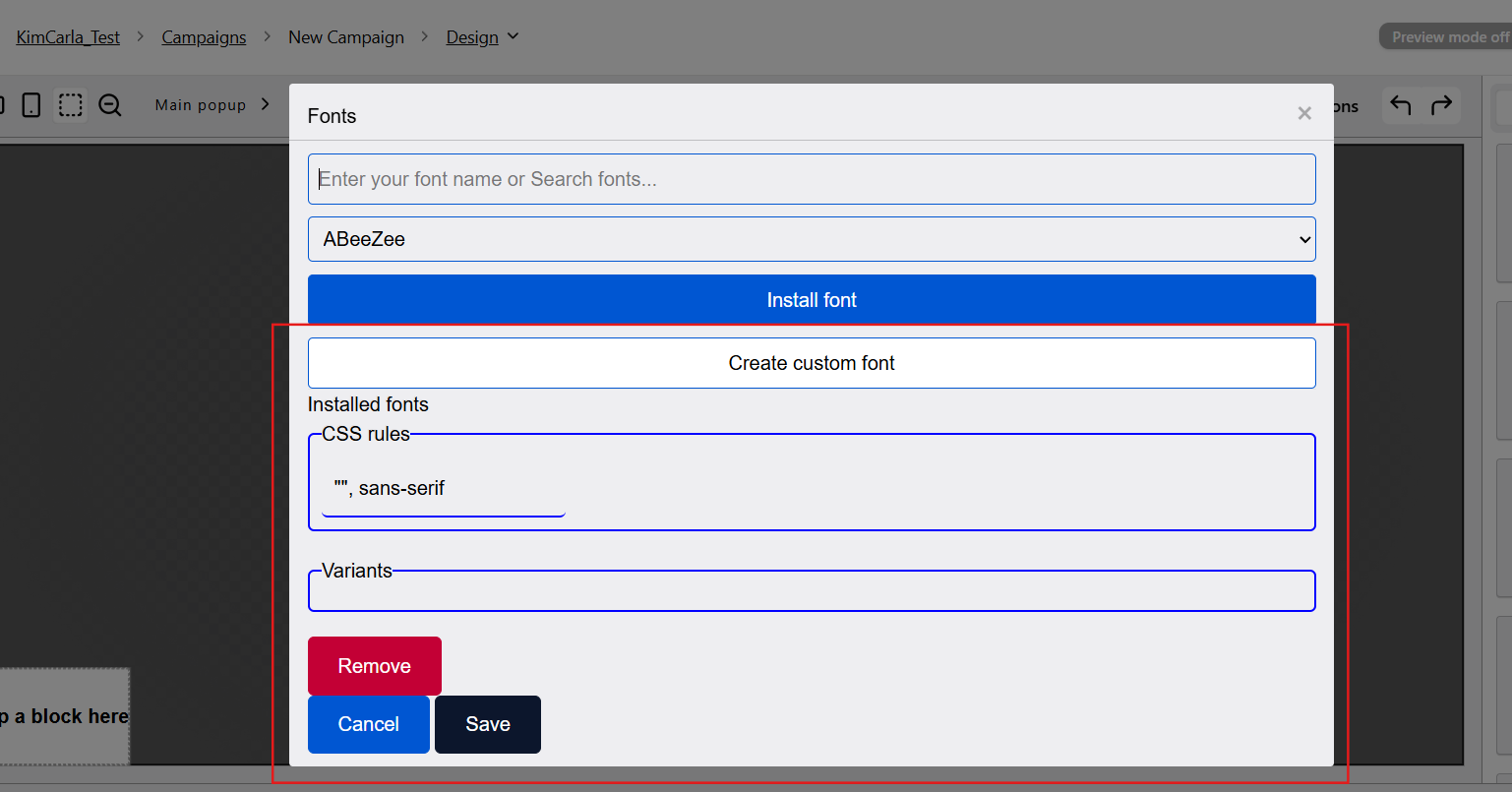This screenshot has width=1512, height=792.
Task: Toggle the dashed selection outline icon
Action: pyautogui.click(x=71, y=105)
